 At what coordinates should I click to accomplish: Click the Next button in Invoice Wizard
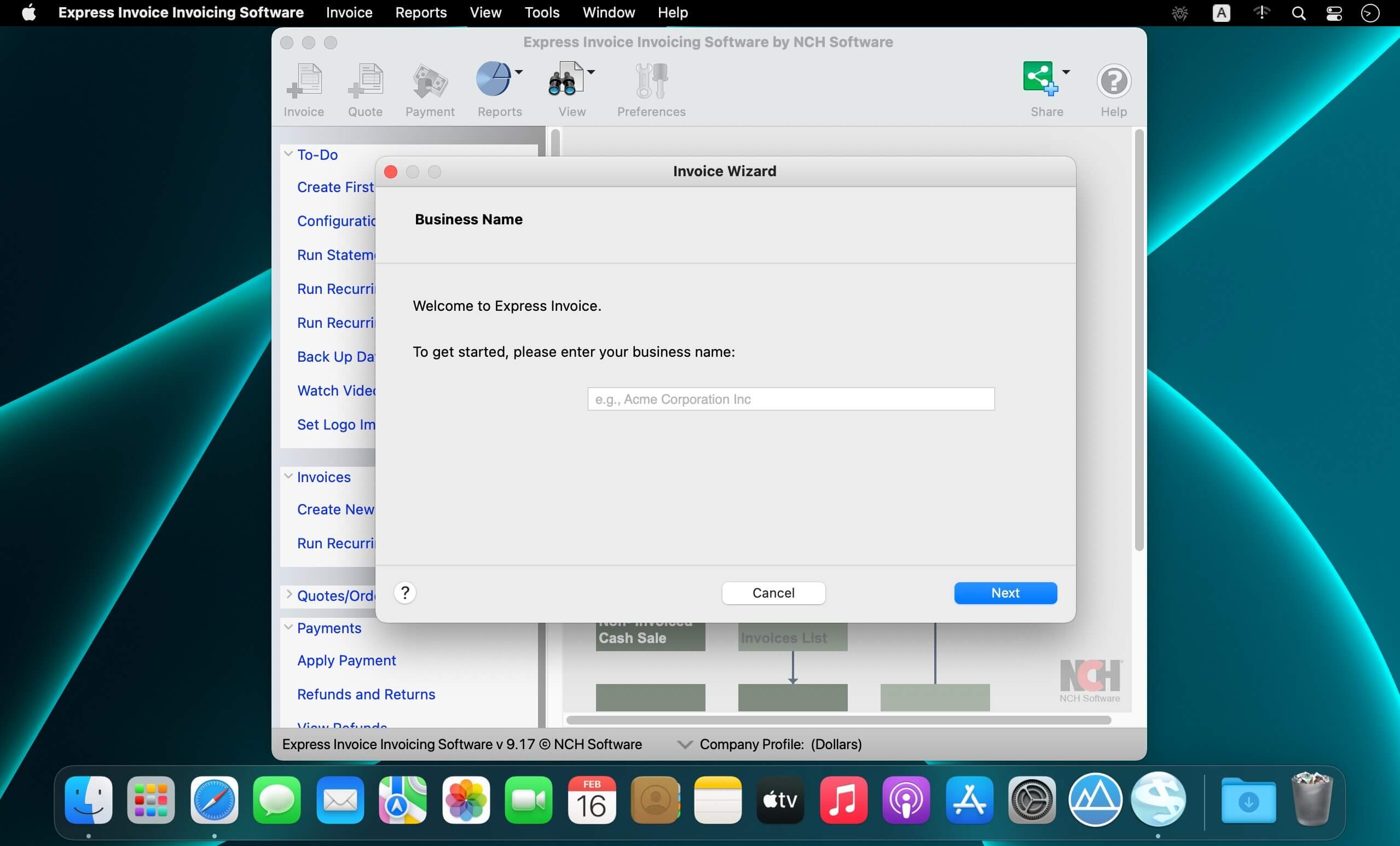1005,593
